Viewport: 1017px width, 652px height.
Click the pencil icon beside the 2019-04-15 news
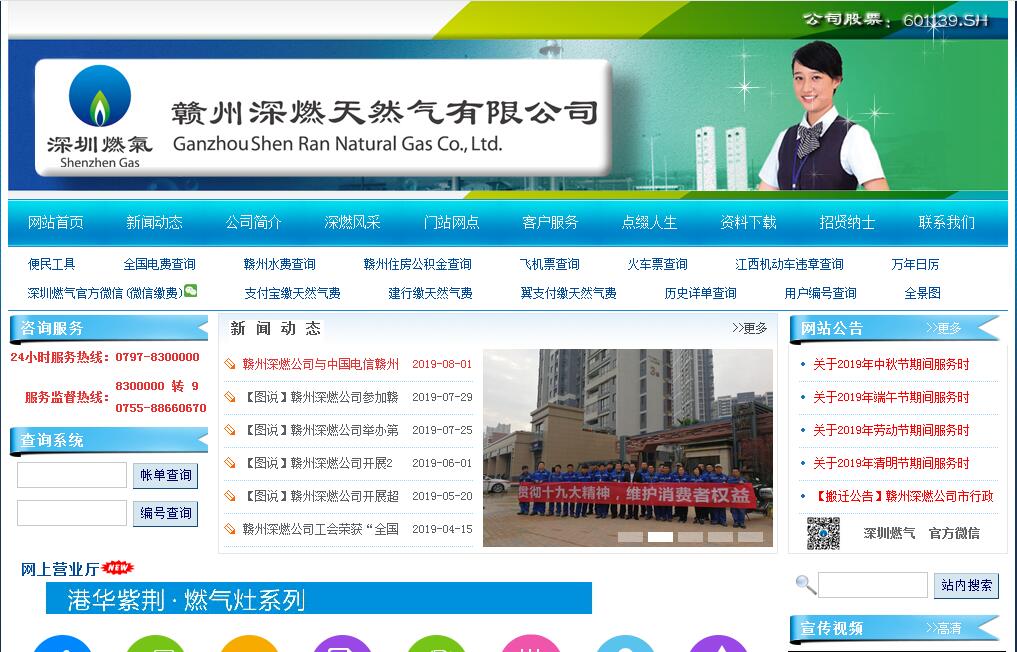tap(230, 529)
